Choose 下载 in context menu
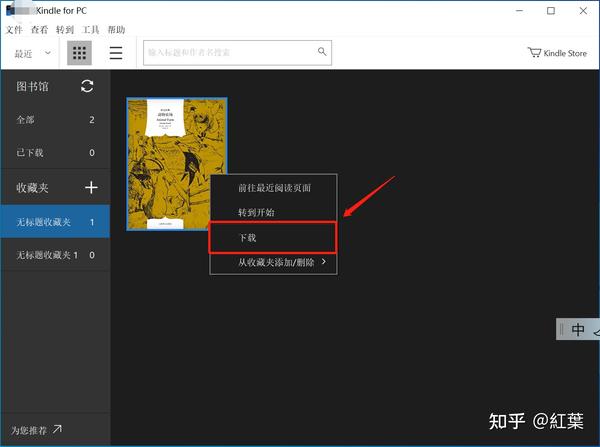Image resolution: width=600 pixels, height=447 pixels. [x=273, y=238]
